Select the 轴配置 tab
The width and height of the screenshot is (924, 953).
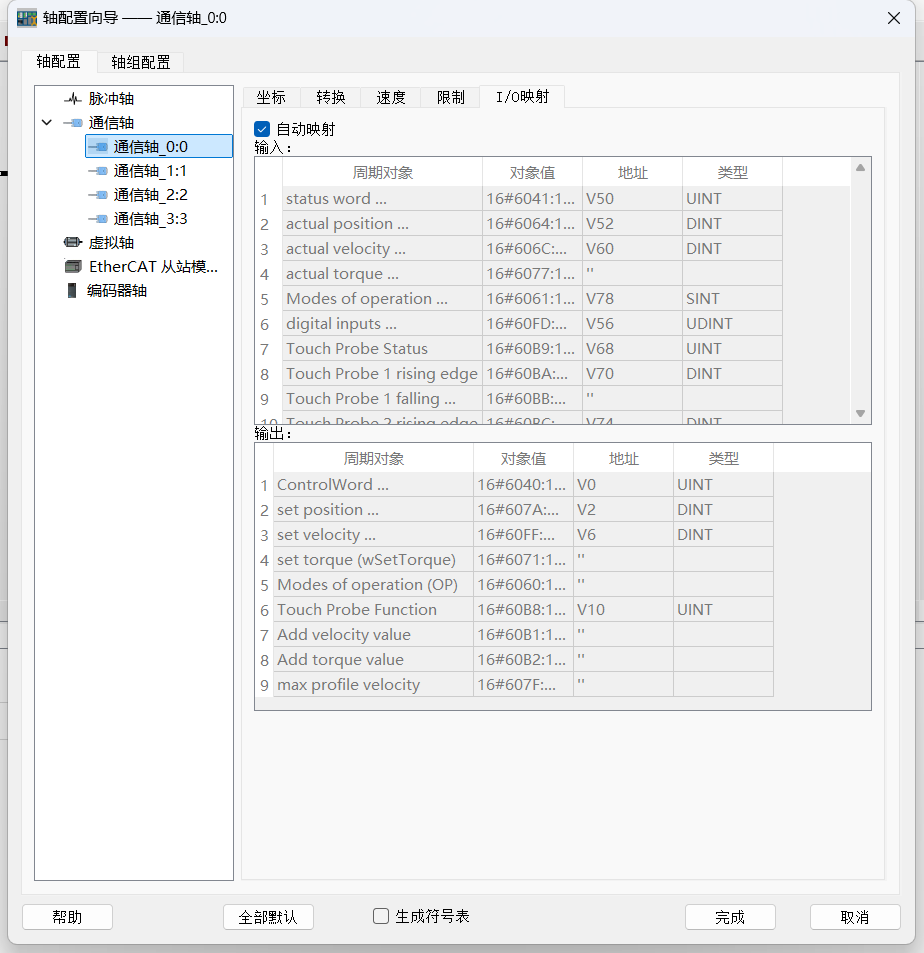pyautogui.click(x=58, y=61)
